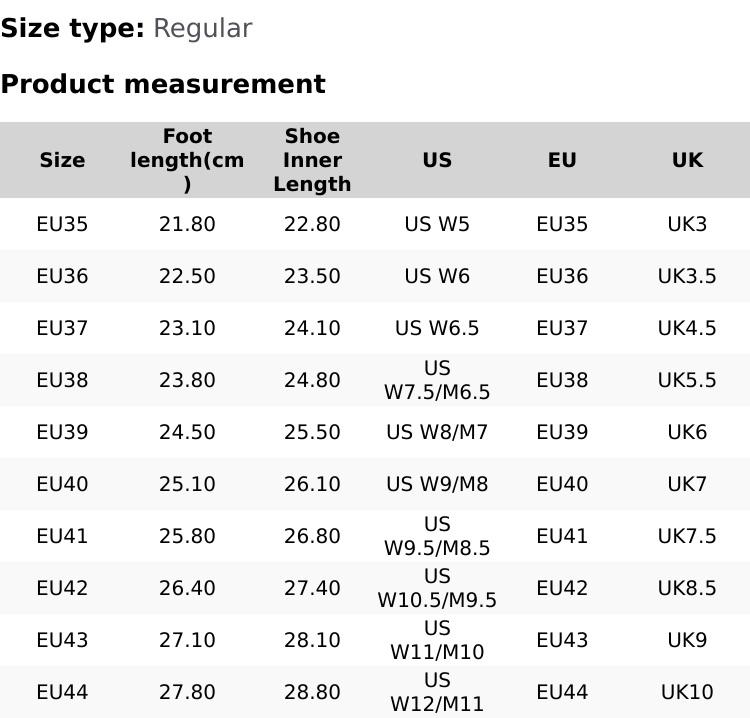Click the 26.40 foot length value
The image size is (750, 718).
[x=187, y=588]
